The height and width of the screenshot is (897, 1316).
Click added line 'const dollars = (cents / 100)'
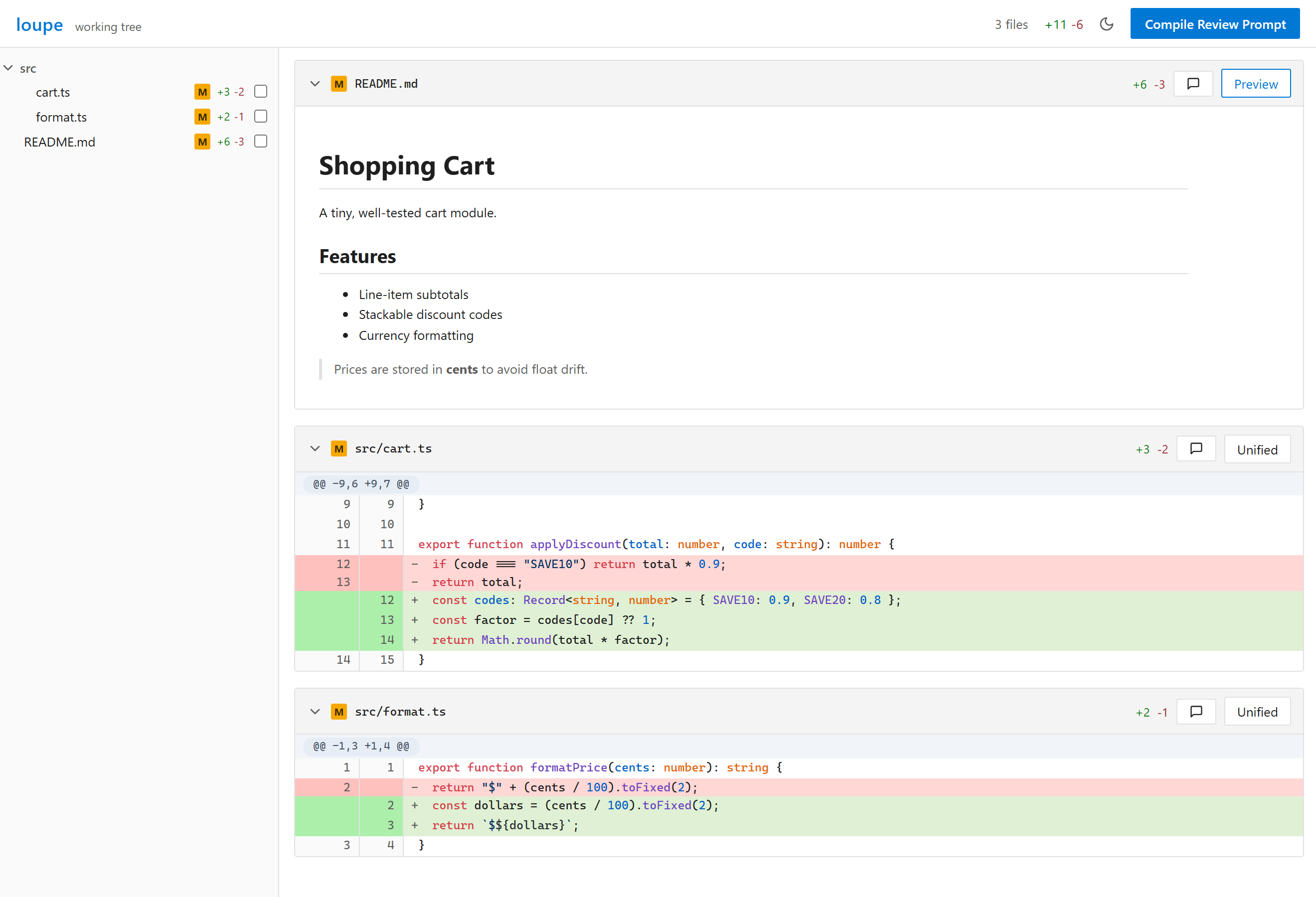click(x=799, y=805)
